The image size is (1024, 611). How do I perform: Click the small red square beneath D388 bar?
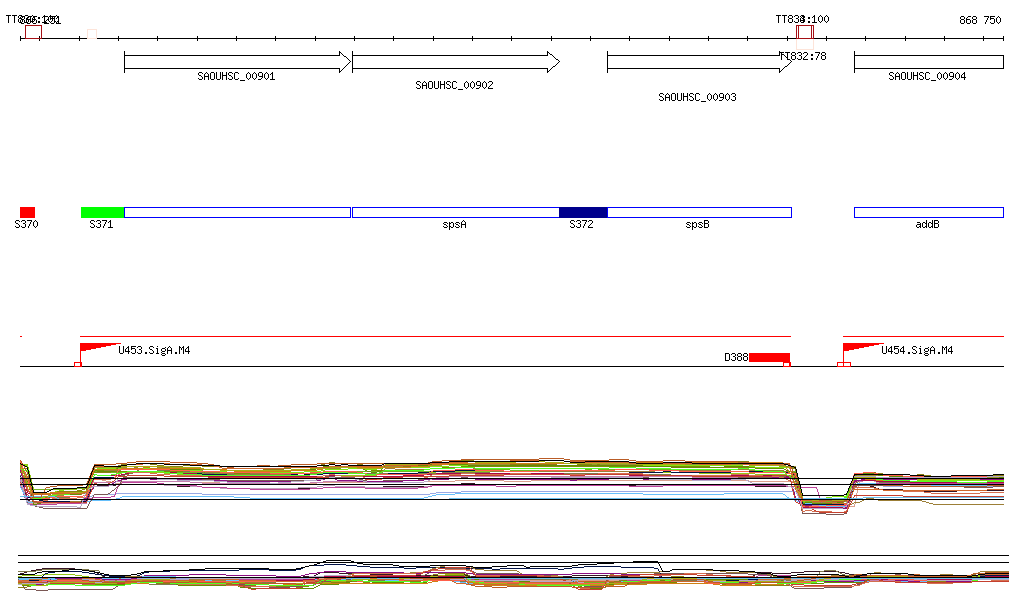click(787, 365)
